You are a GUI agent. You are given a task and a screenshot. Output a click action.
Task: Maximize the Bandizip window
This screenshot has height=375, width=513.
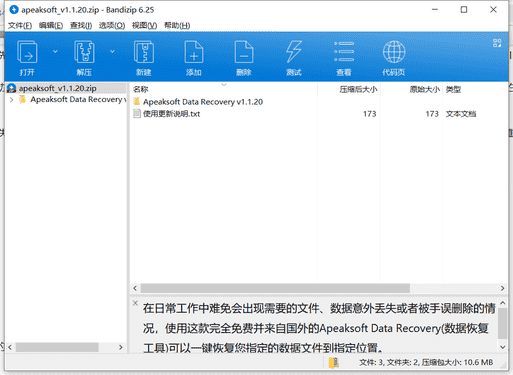[464, 10]
